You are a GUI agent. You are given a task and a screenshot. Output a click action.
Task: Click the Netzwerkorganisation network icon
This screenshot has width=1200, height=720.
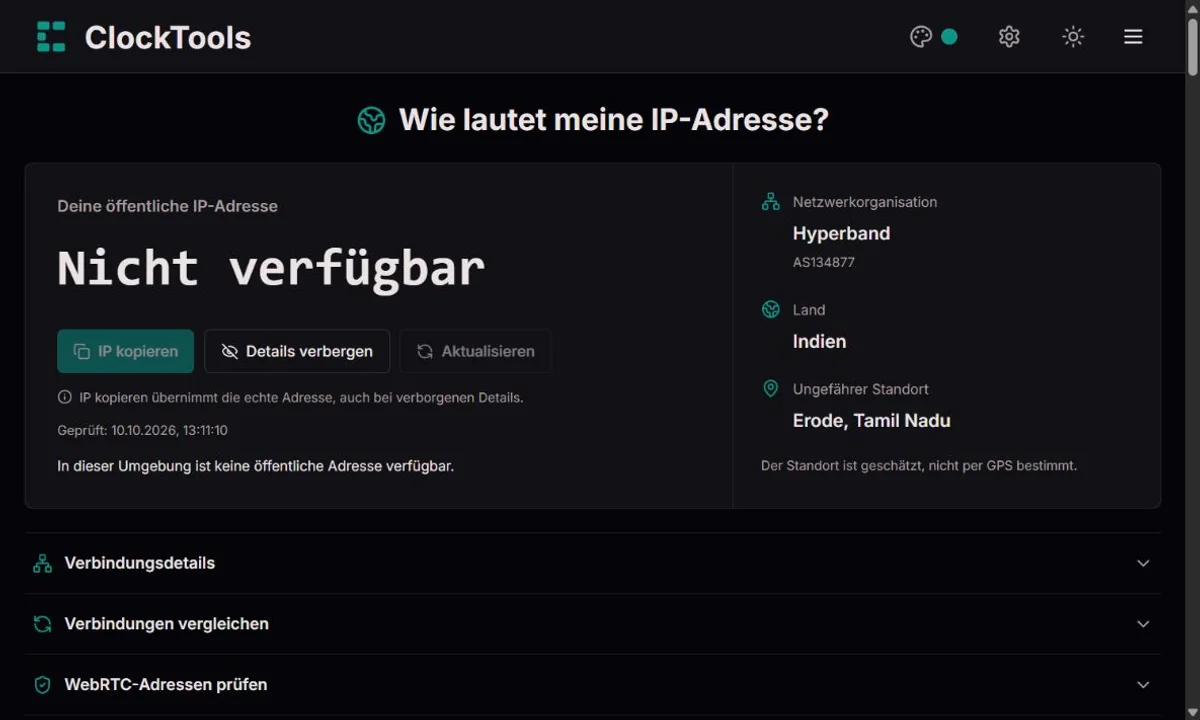click(x=771, y=202)
